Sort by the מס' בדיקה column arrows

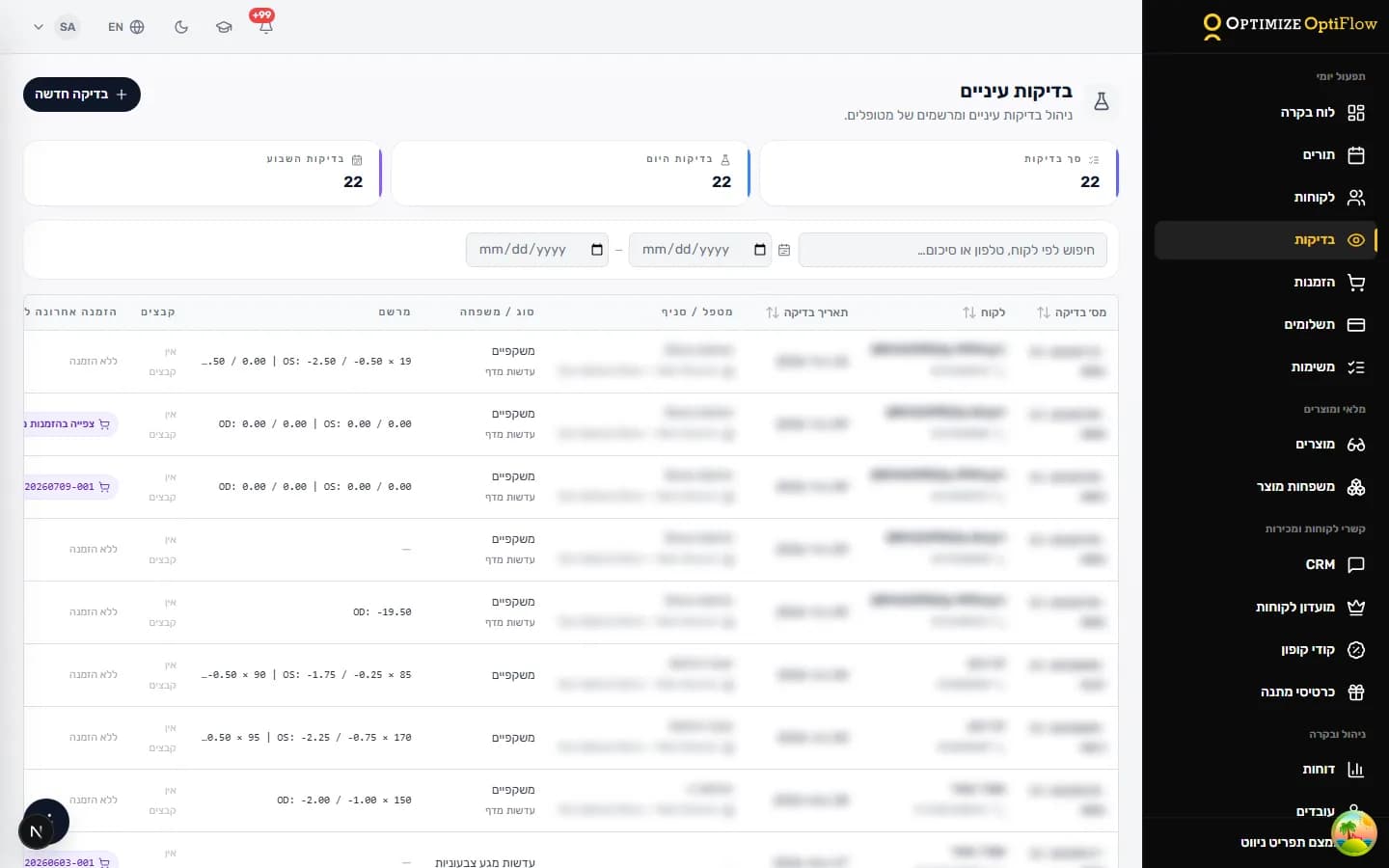coord(1044,312)
